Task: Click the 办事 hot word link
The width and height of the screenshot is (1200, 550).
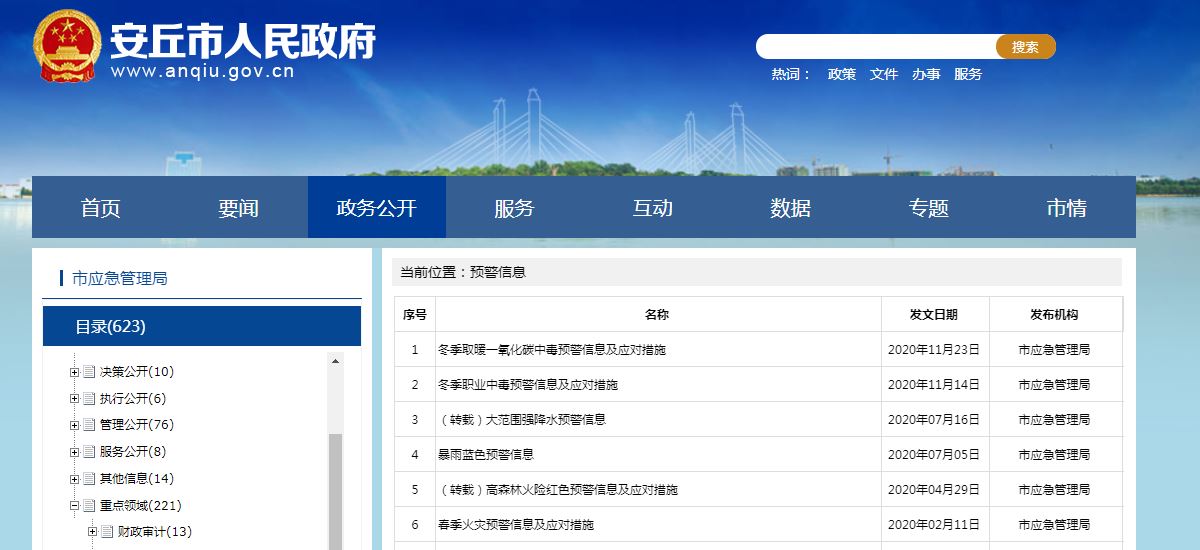Action: pyautogui.click(x=926, y=74)
